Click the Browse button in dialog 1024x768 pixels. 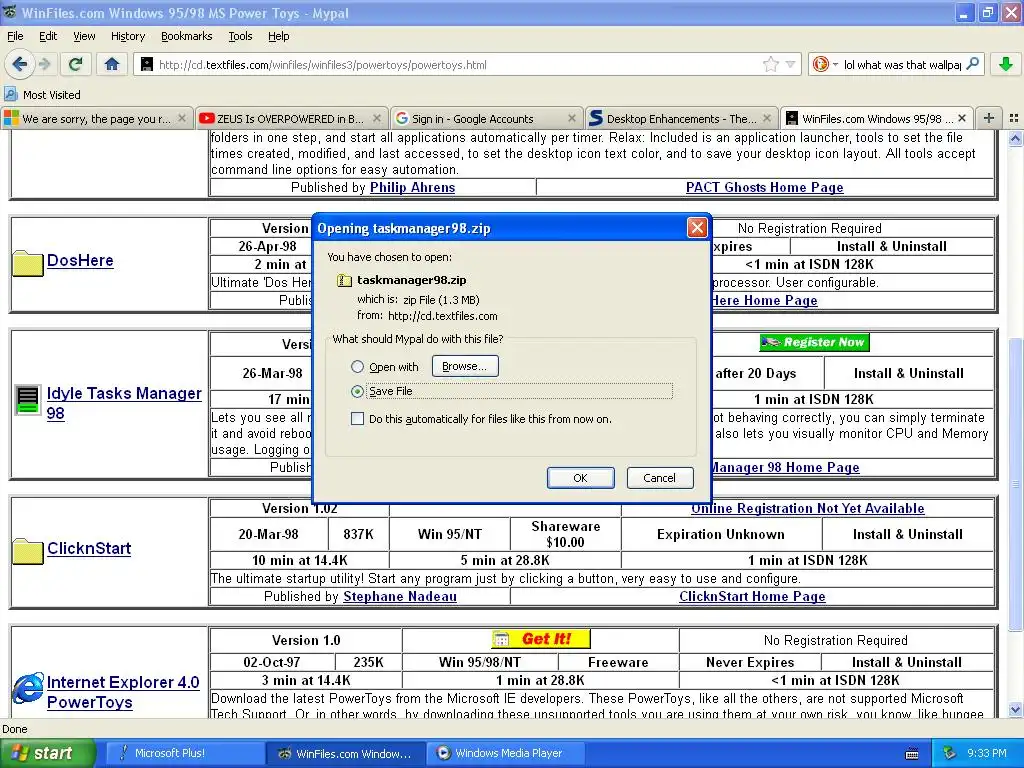[x=465, y=366]
